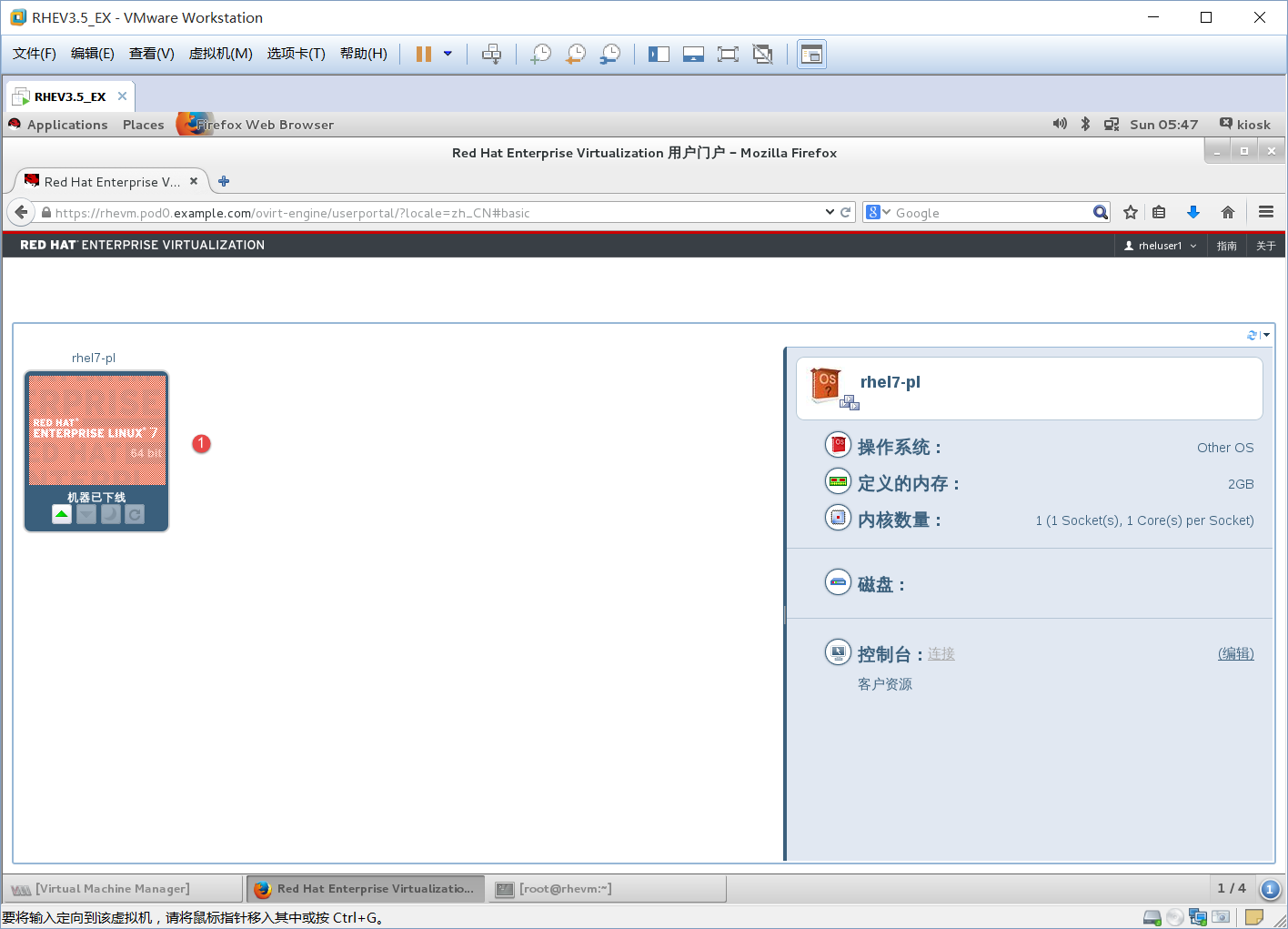Open the 查看(V) menu
The width and height of the screenshot is (1288, 929).
[152, 54]
